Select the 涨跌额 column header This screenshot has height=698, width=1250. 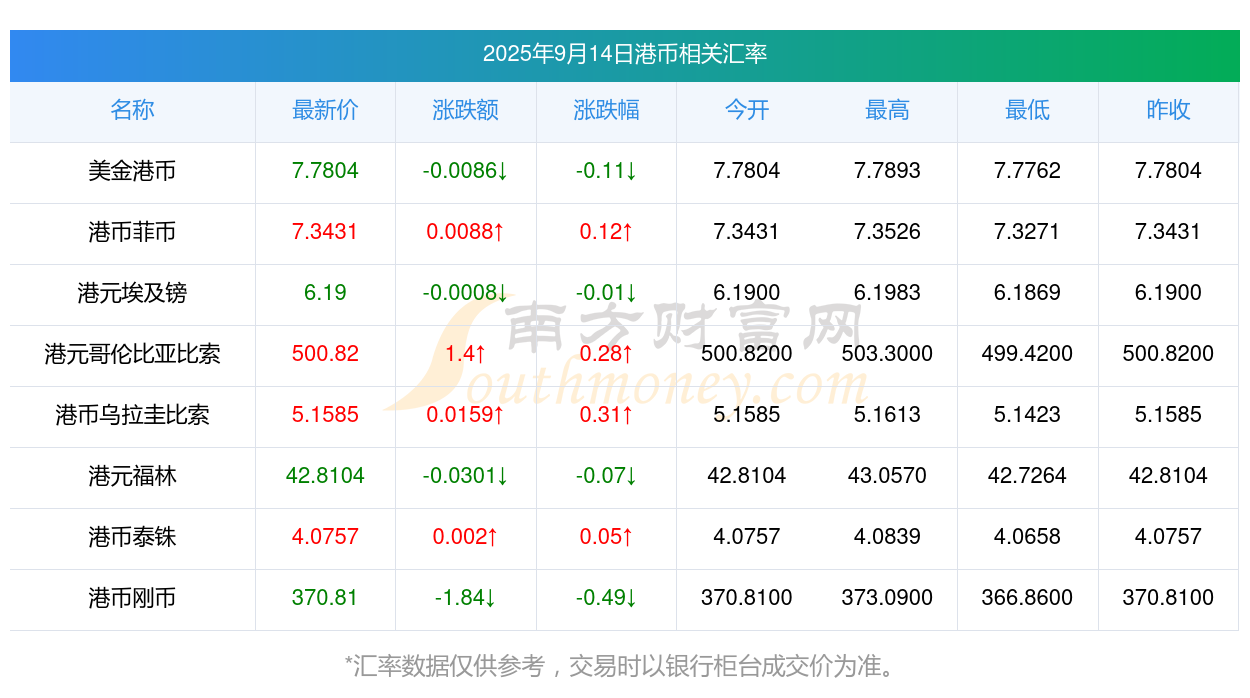coord(466,110)
